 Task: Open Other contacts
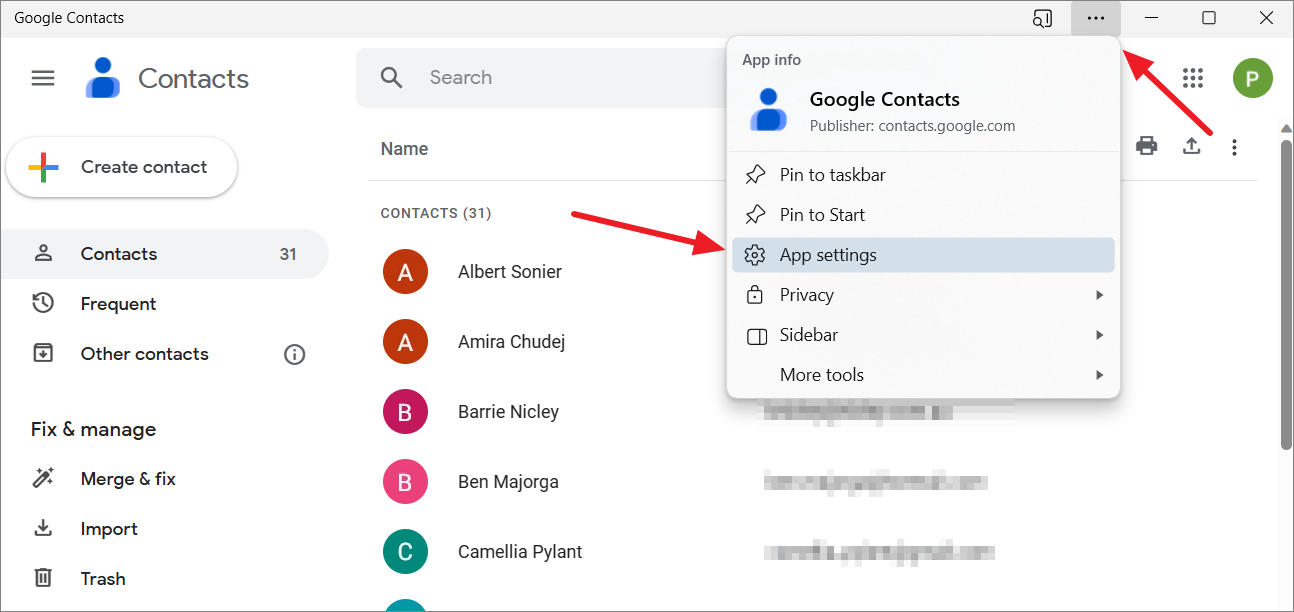coord(164,354)
